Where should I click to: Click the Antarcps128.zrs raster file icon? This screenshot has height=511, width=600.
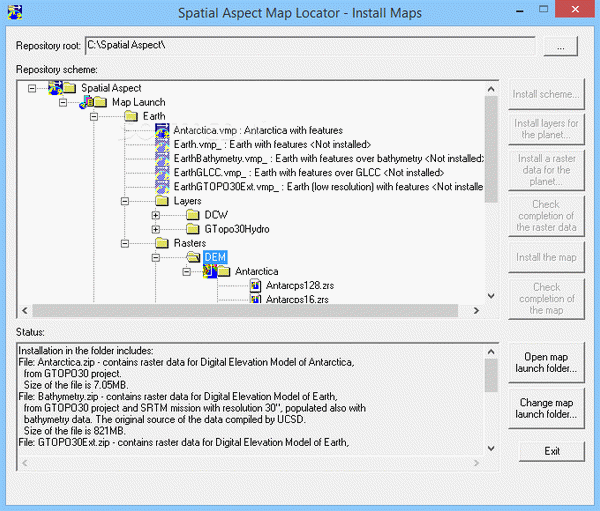256,286
